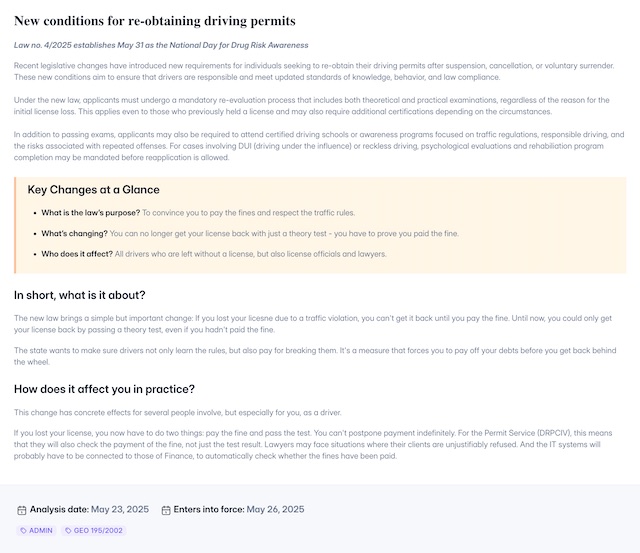Click the calendar icon beside Analysis date
The height and width of the screenshot is (553, 640).
[21, 510]
